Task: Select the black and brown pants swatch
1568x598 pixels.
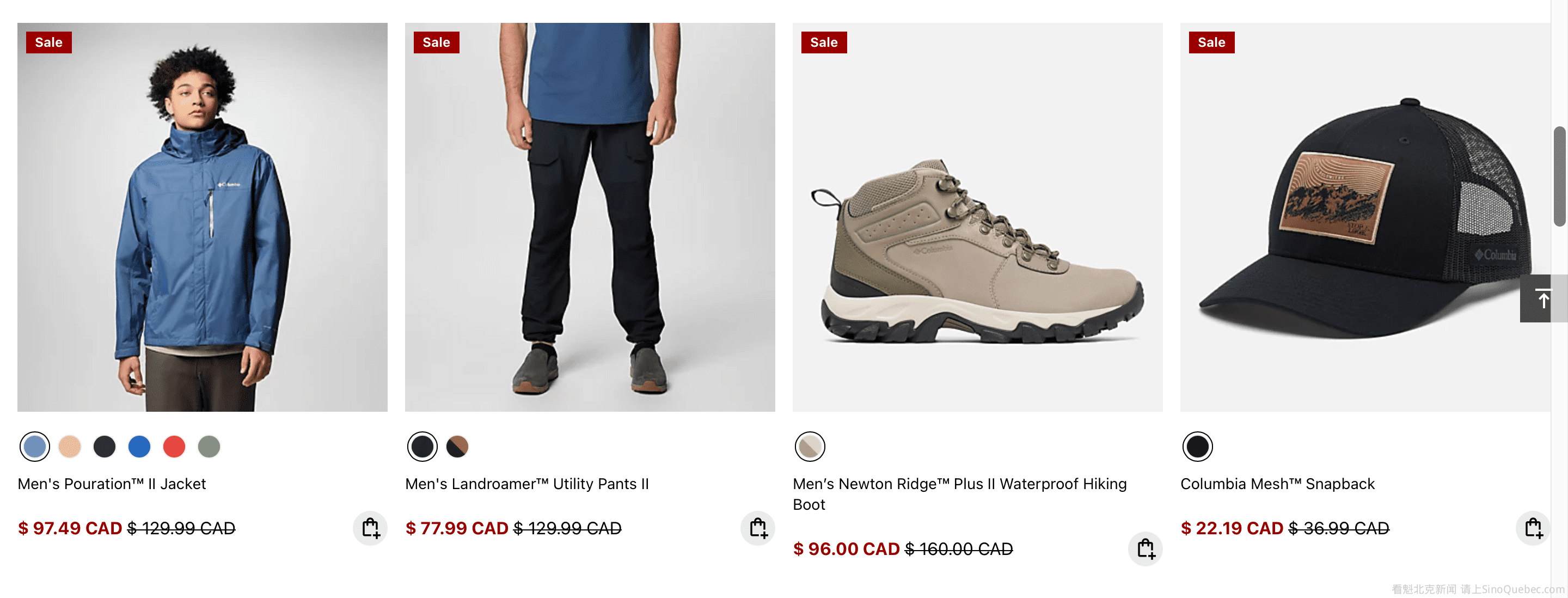Action: click(x=457, y=447)
